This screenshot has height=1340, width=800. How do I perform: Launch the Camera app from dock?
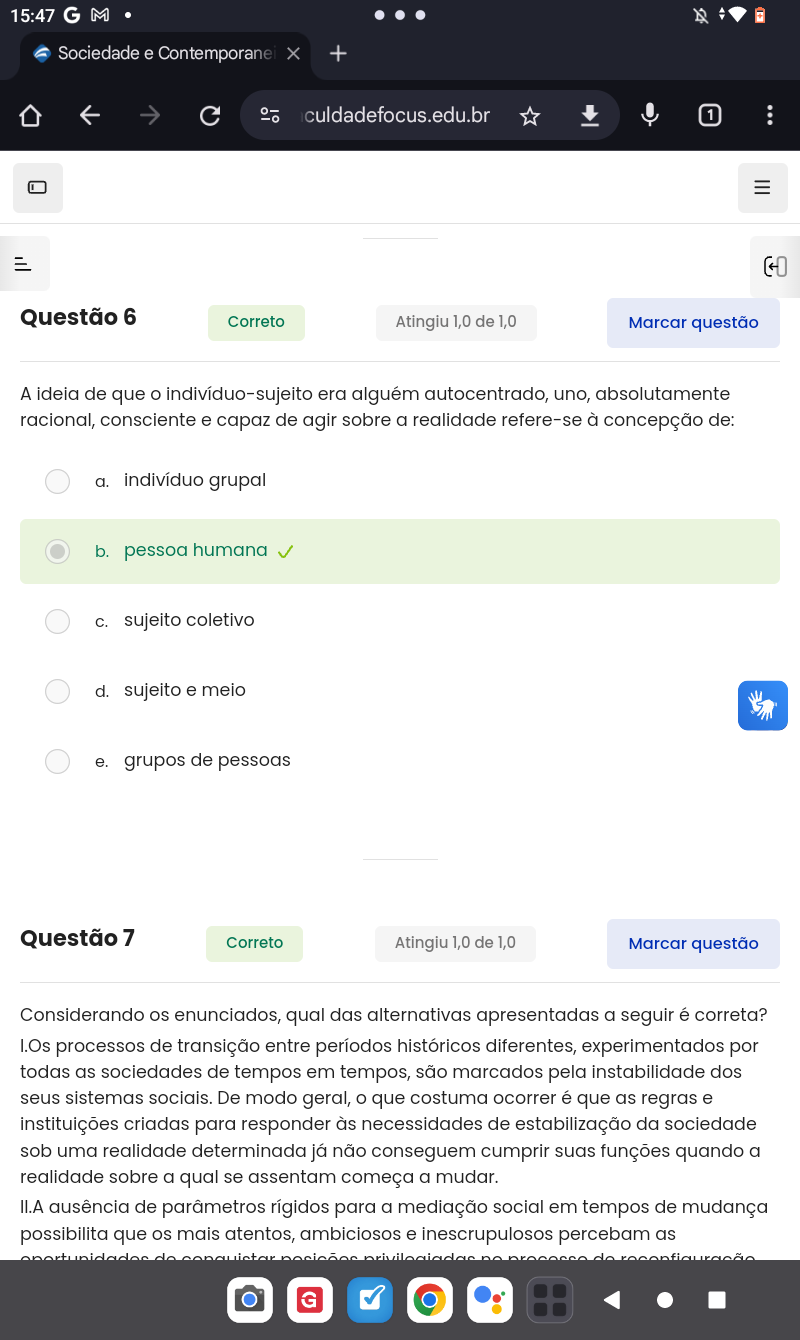[250, 1300]
